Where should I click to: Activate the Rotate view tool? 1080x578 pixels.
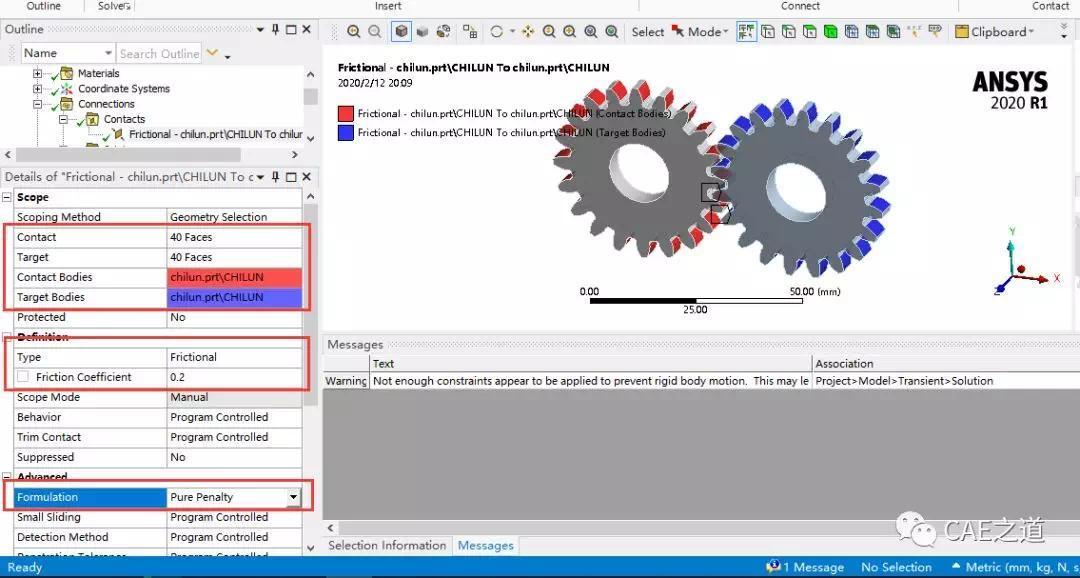click(x=496, y=31)
